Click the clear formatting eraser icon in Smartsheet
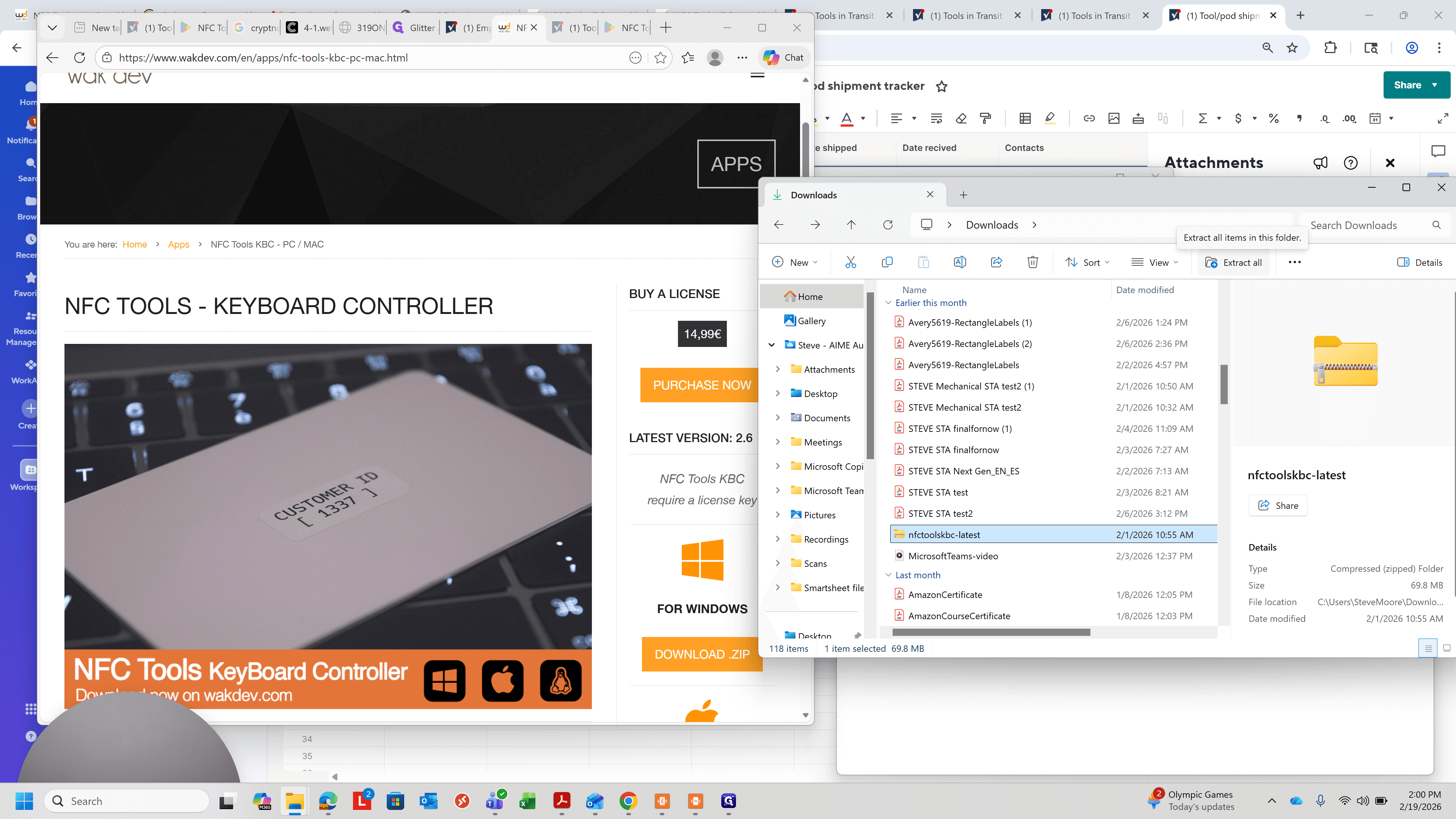1456x819 pixels. (961, 118)
